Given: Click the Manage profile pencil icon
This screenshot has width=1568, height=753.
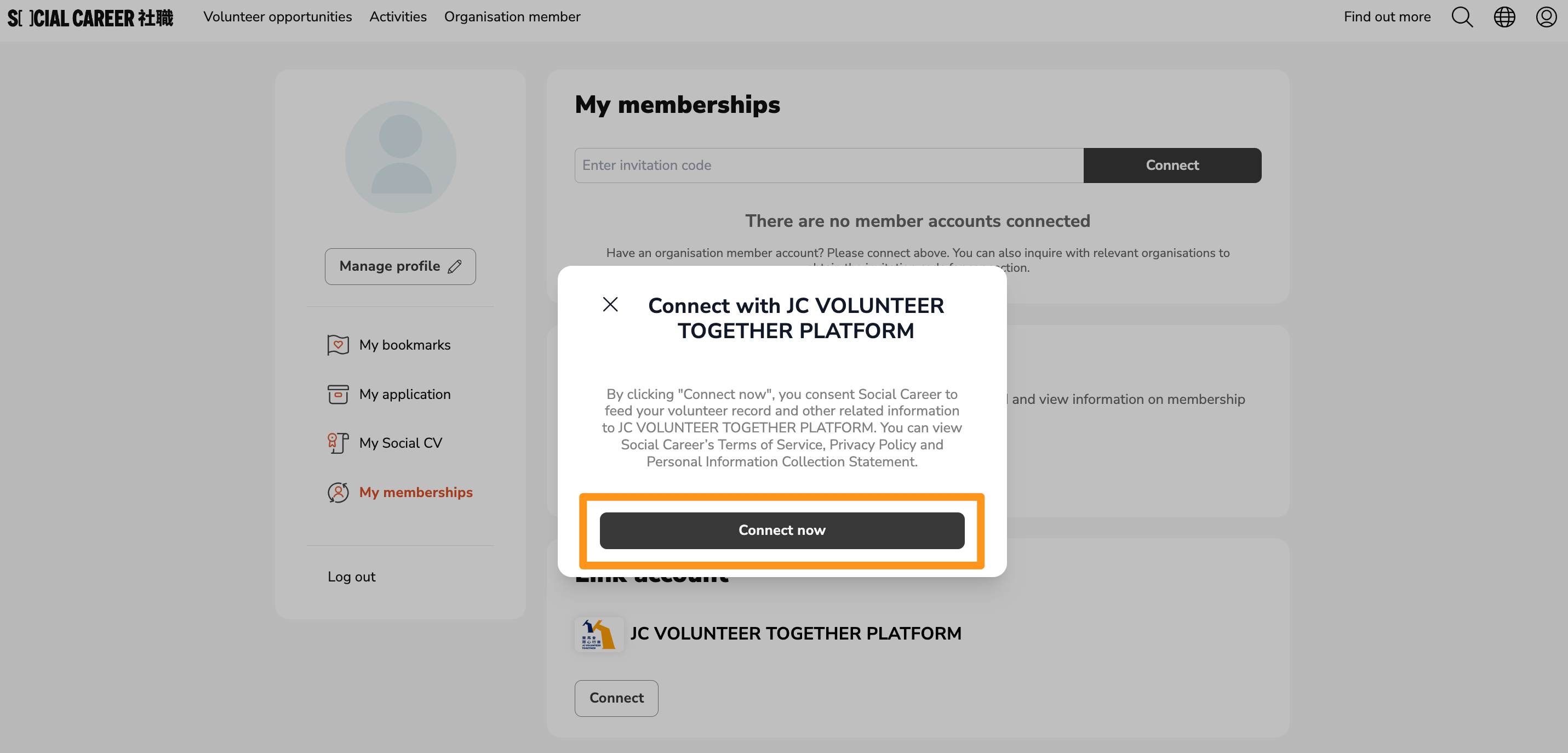Looking at the screenshot, I should pyautogui.click(x=455, y=267).
